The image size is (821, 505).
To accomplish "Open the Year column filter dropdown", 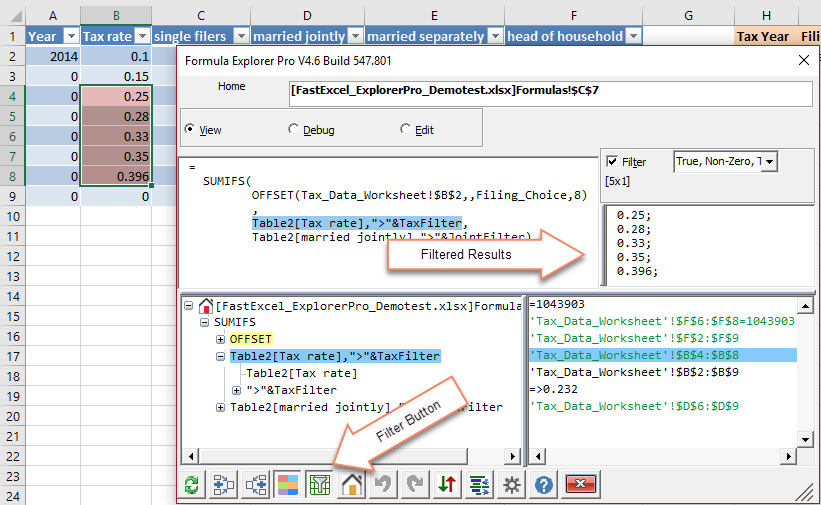I will click(71, 36).
